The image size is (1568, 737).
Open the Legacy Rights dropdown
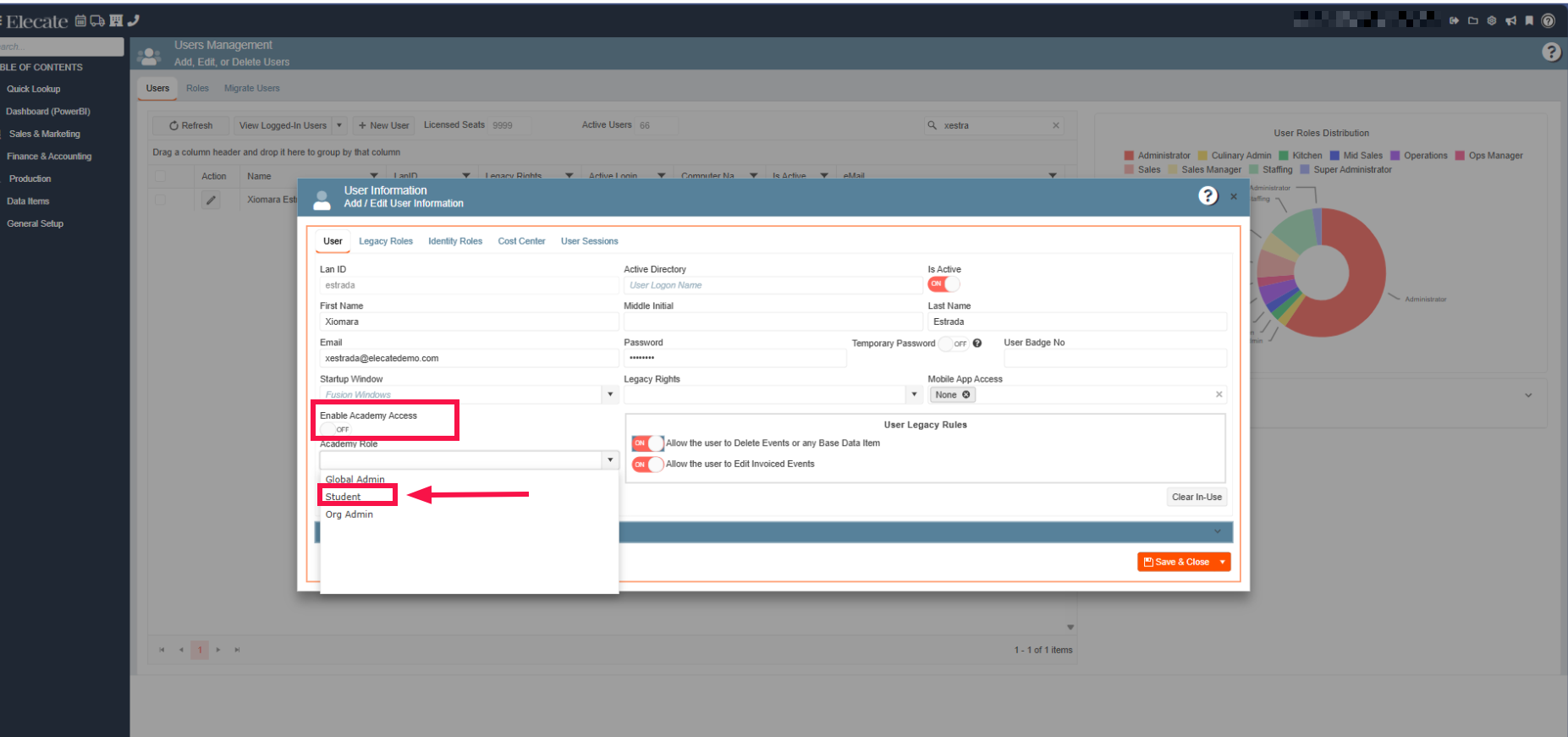[x=914, y=394]
